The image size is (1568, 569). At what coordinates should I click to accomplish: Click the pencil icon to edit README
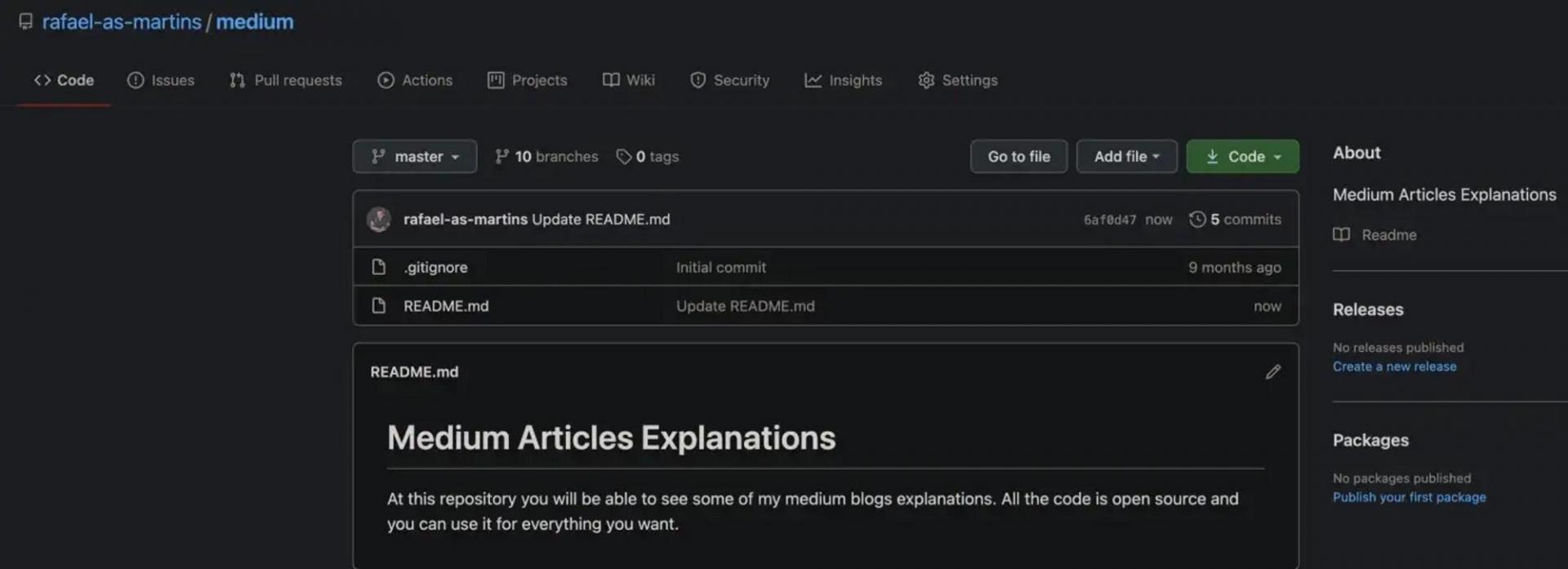coord(1272,372)
